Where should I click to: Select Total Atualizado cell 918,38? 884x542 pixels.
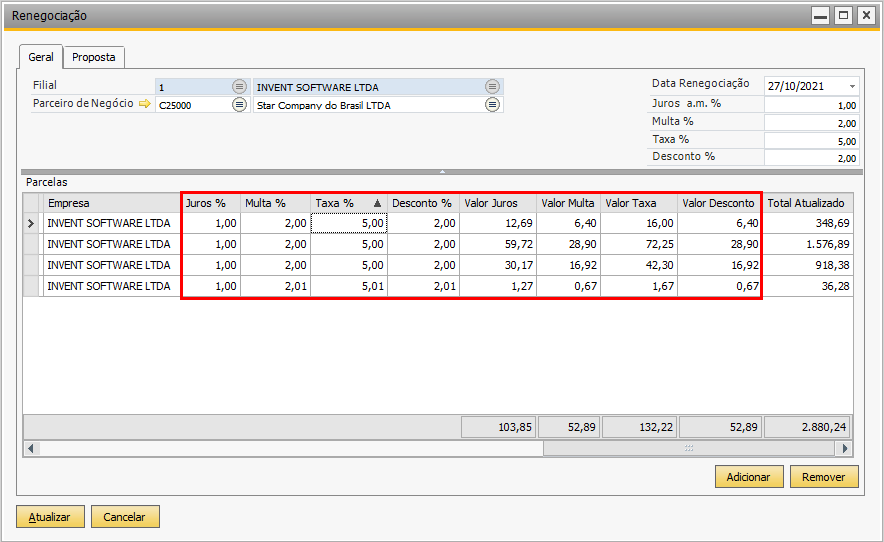click(x=807, y=265)
